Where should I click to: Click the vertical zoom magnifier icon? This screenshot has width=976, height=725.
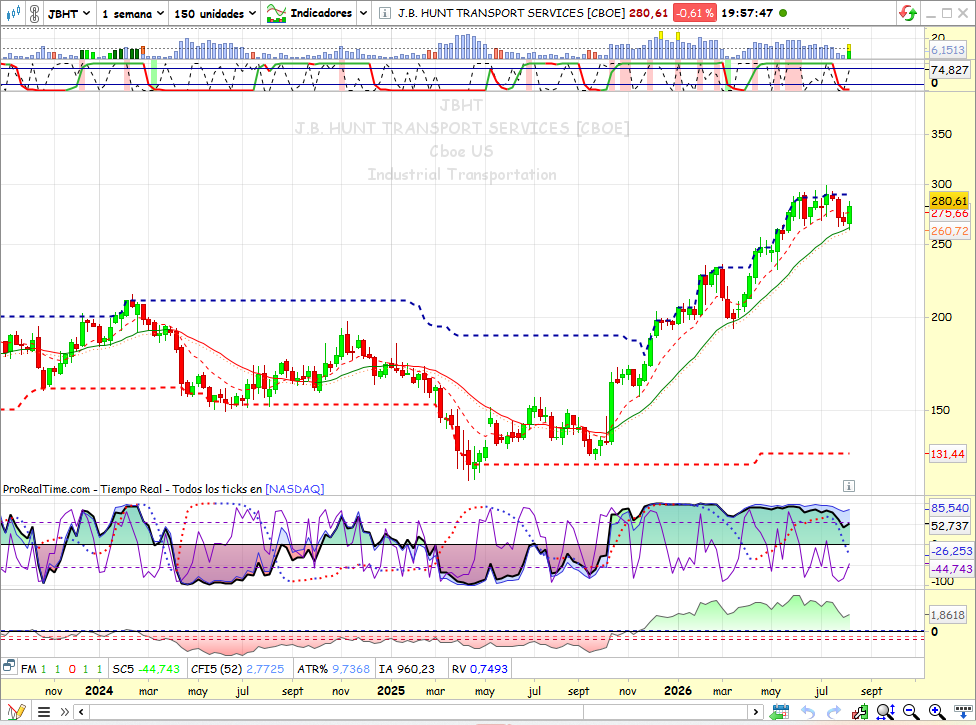coord(885,711)
